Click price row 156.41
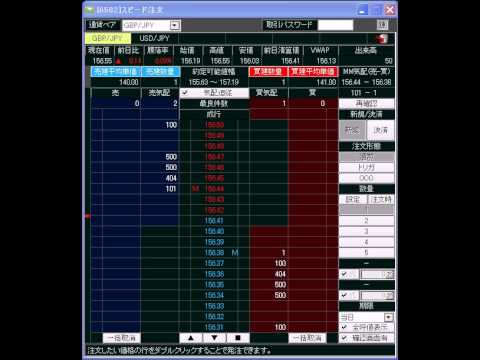Screen dimensions: 480x360 coord(214,221)
